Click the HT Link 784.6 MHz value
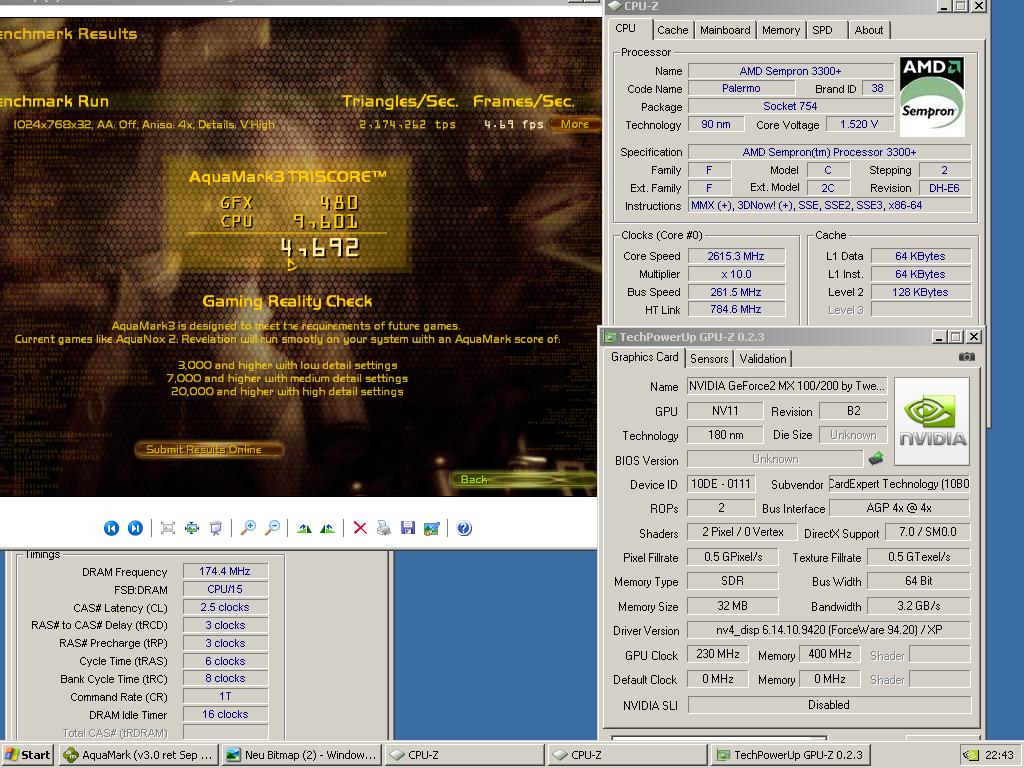1024x768 pixels. click(x=736, y=310)
